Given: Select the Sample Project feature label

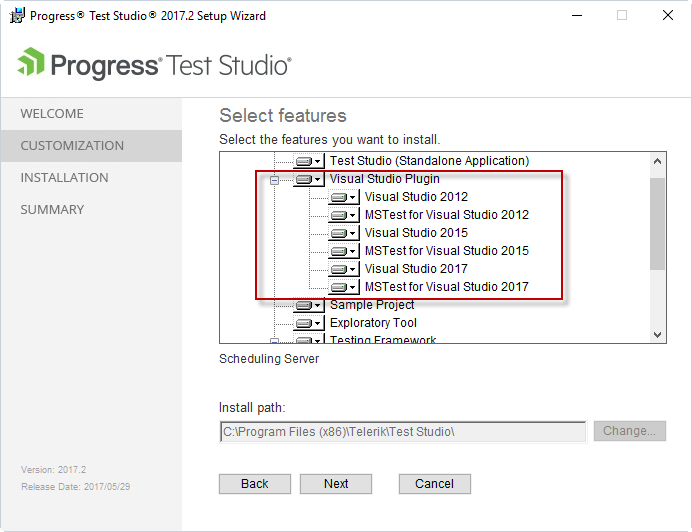Looking at the screenshot, I should (x=372, y=305).
